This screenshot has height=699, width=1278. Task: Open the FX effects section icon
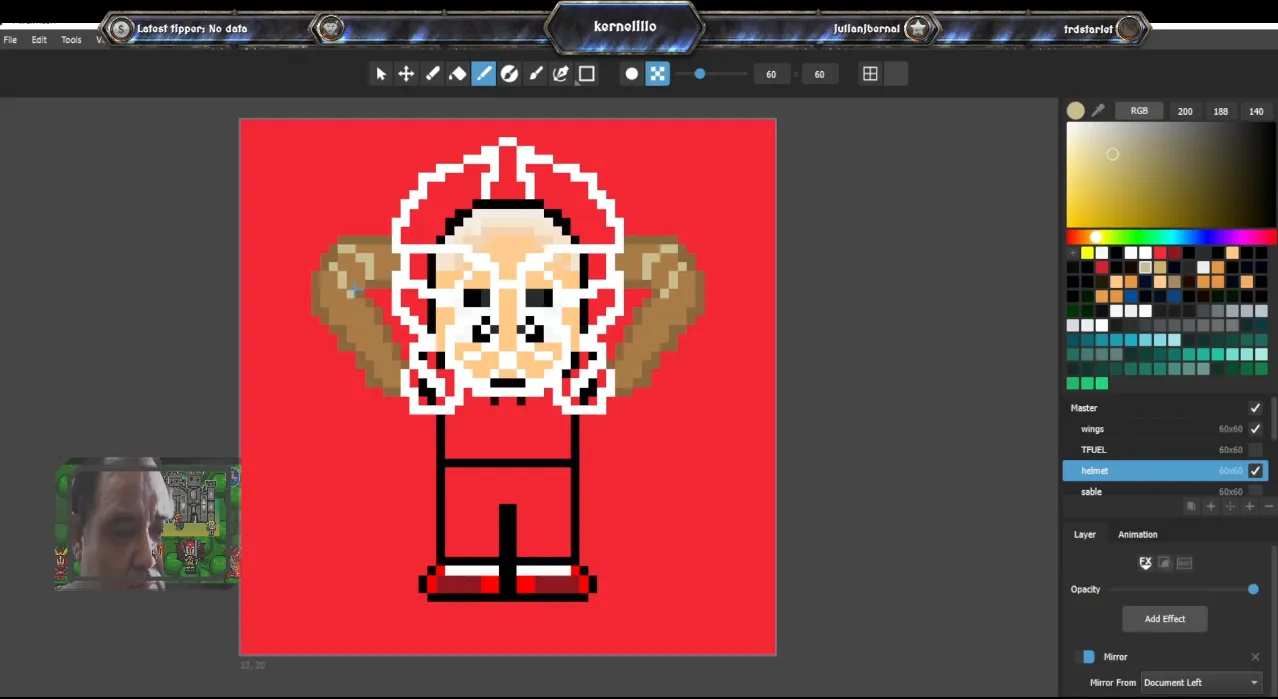coord(1145,563)
